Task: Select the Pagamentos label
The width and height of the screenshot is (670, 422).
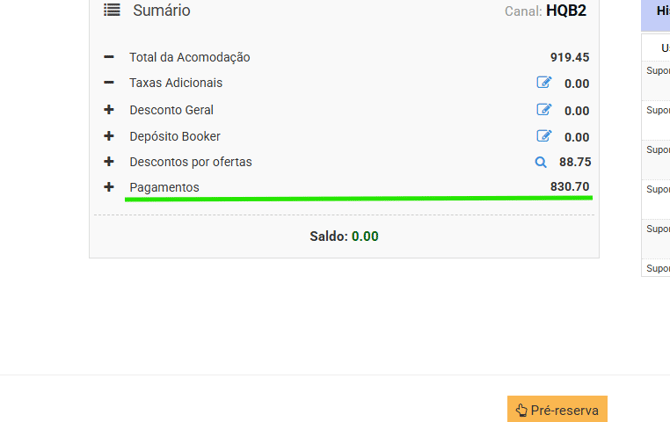Action: point(164,188)
